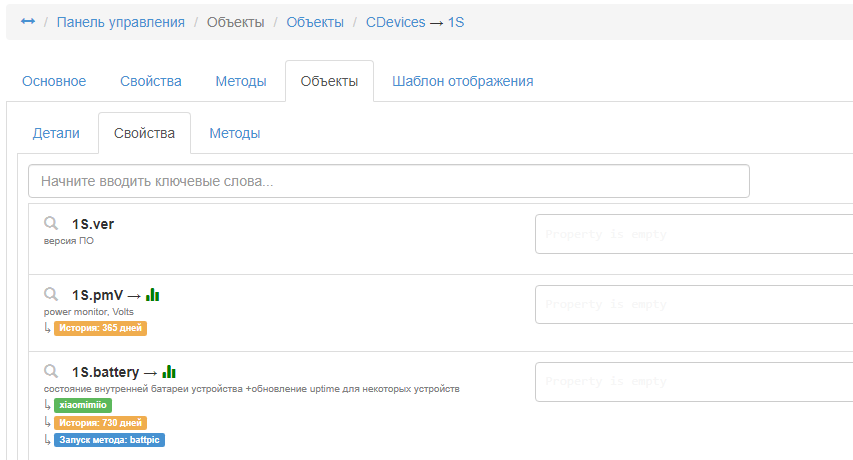
Task: Click the magnifier icon beside 1S.ver
Action: (51, 224)
